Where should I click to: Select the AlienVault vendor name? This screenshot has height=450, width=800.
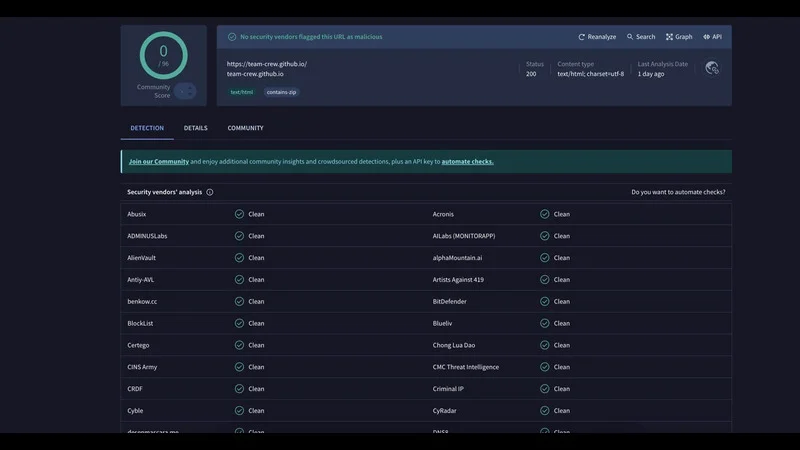tap(141, 258)
